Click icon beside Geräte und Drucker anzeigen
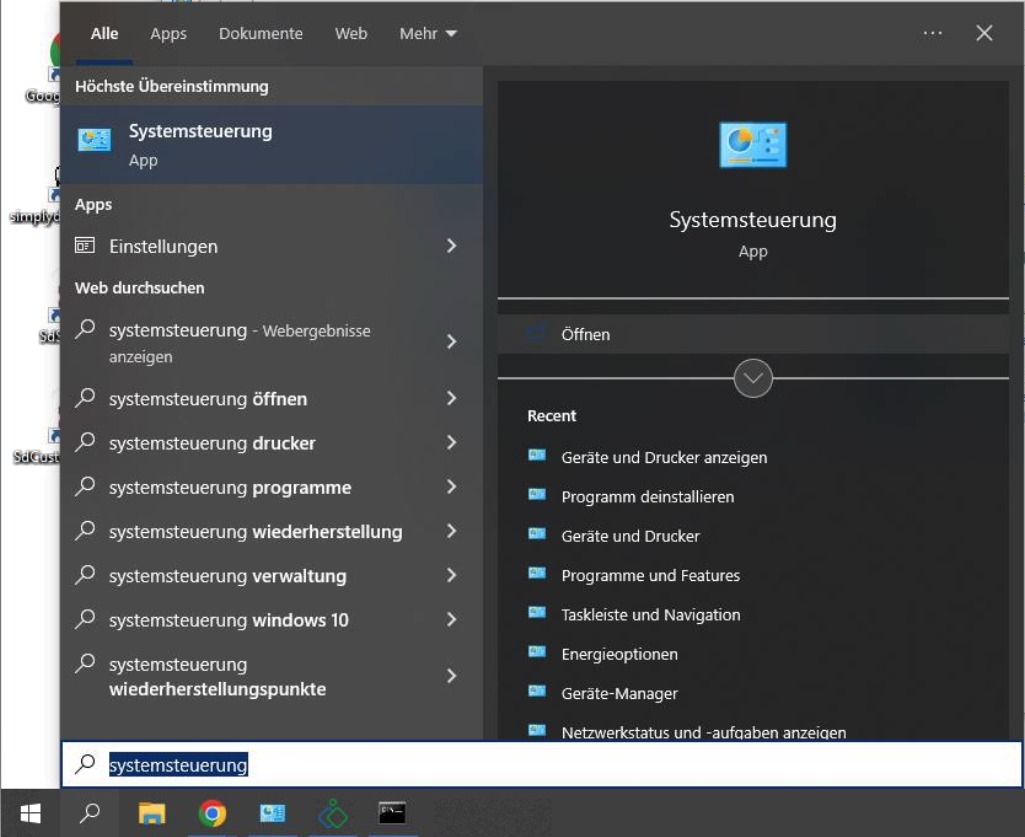 (537, 456)
